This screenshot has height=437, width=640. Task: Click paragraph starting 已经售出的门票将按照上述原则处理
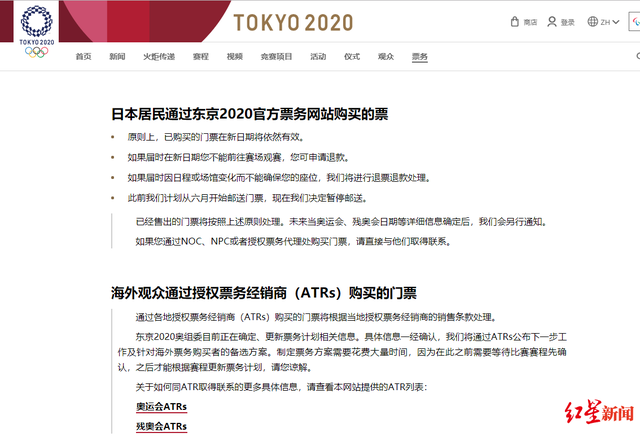pos(341,222)
